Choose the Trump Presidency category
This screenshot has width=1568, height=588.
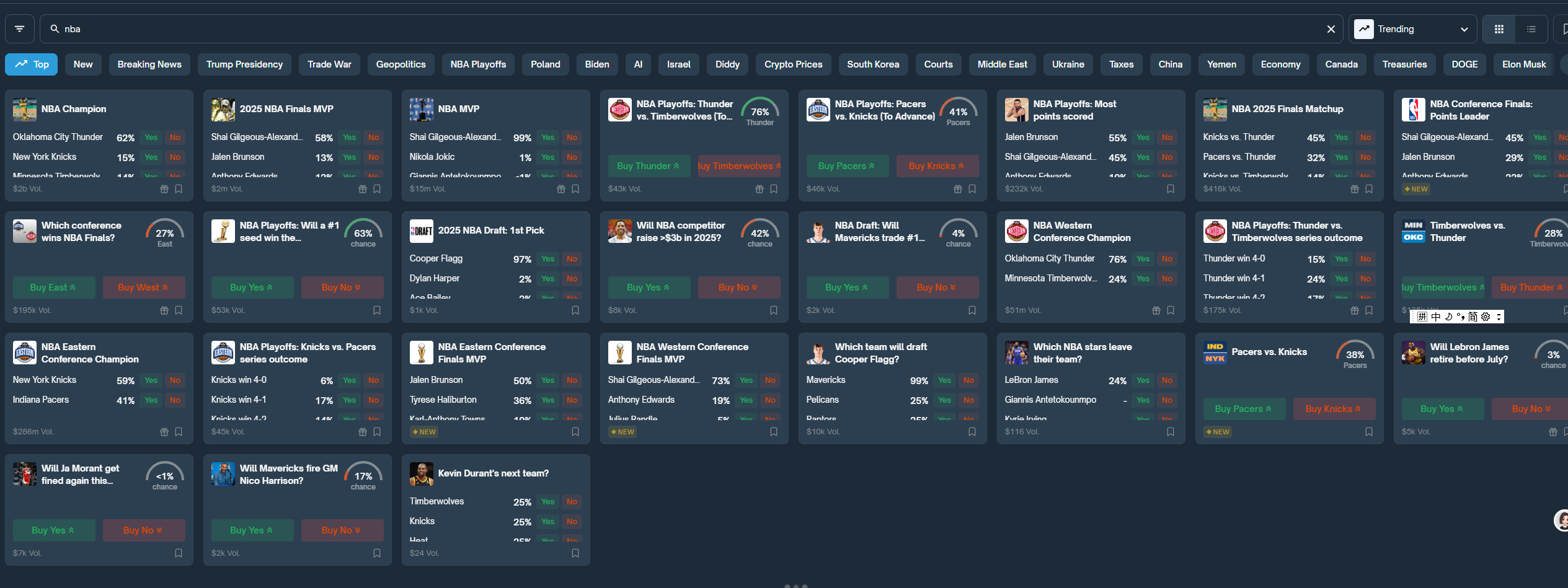coord(244,64)
